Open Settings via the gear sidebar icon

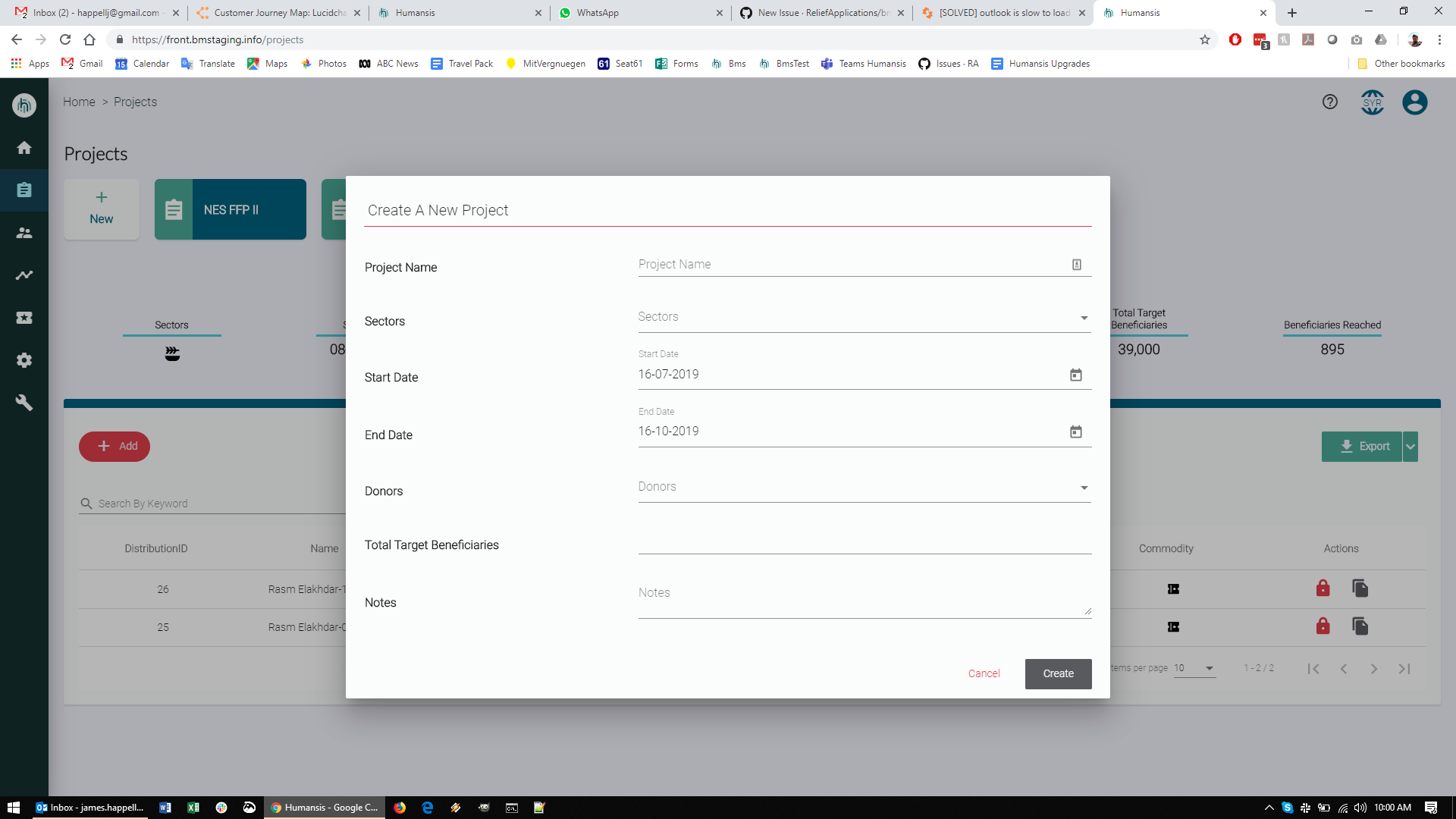(x=24, y=360)
